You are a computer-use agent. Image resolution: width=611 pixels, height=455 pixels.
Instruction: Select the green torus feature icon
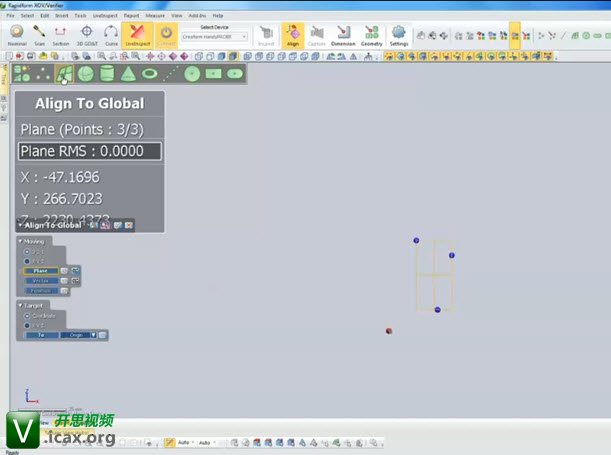(149, 73)
